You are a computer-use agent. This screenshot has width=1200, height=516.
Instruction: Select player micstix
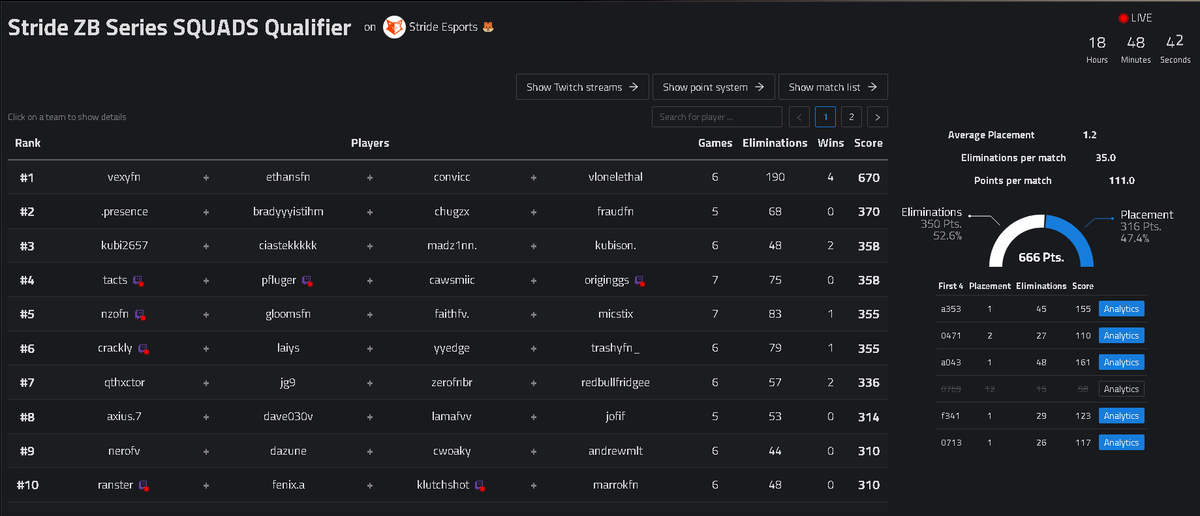(616, 314)
